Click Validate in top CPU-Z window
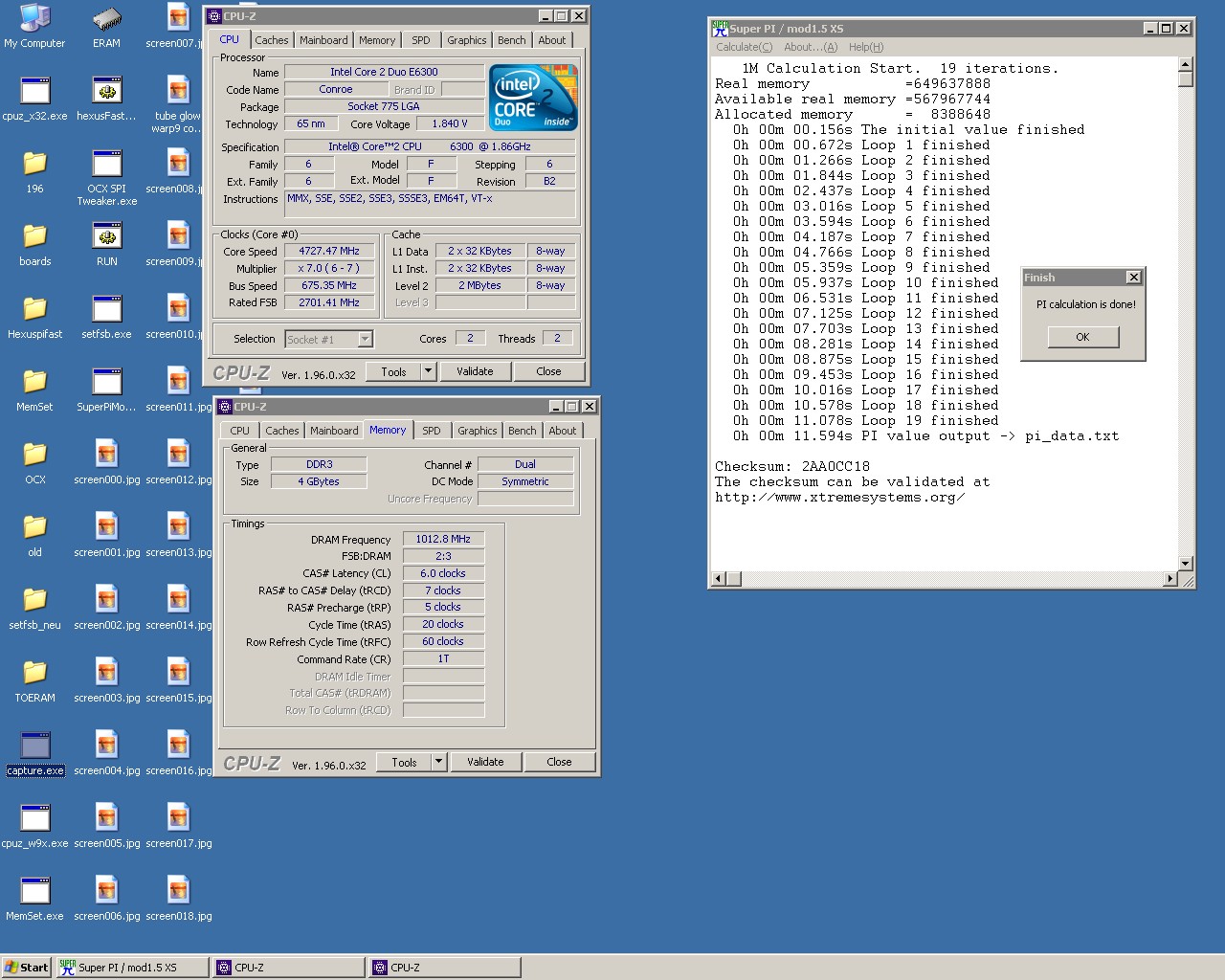The image size is (1225, 980). (475, 371)
